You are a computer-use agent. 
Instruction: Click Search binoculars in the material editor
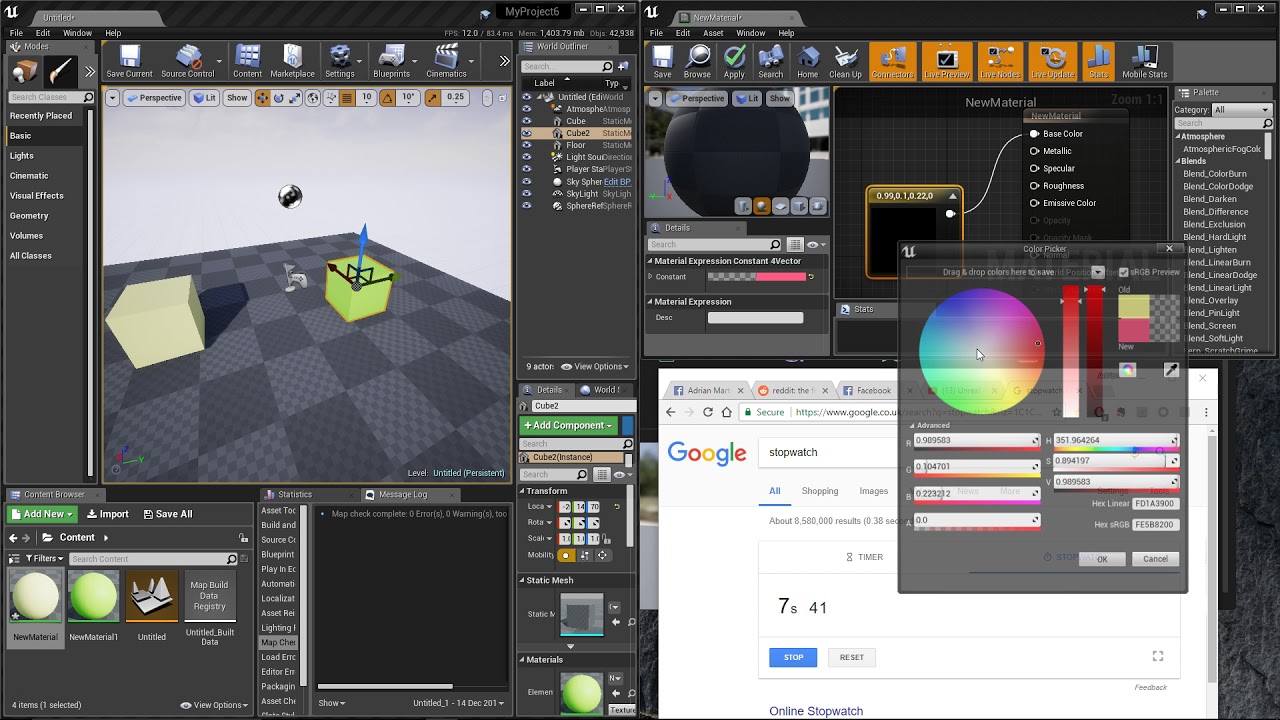[x=770, y=61]
